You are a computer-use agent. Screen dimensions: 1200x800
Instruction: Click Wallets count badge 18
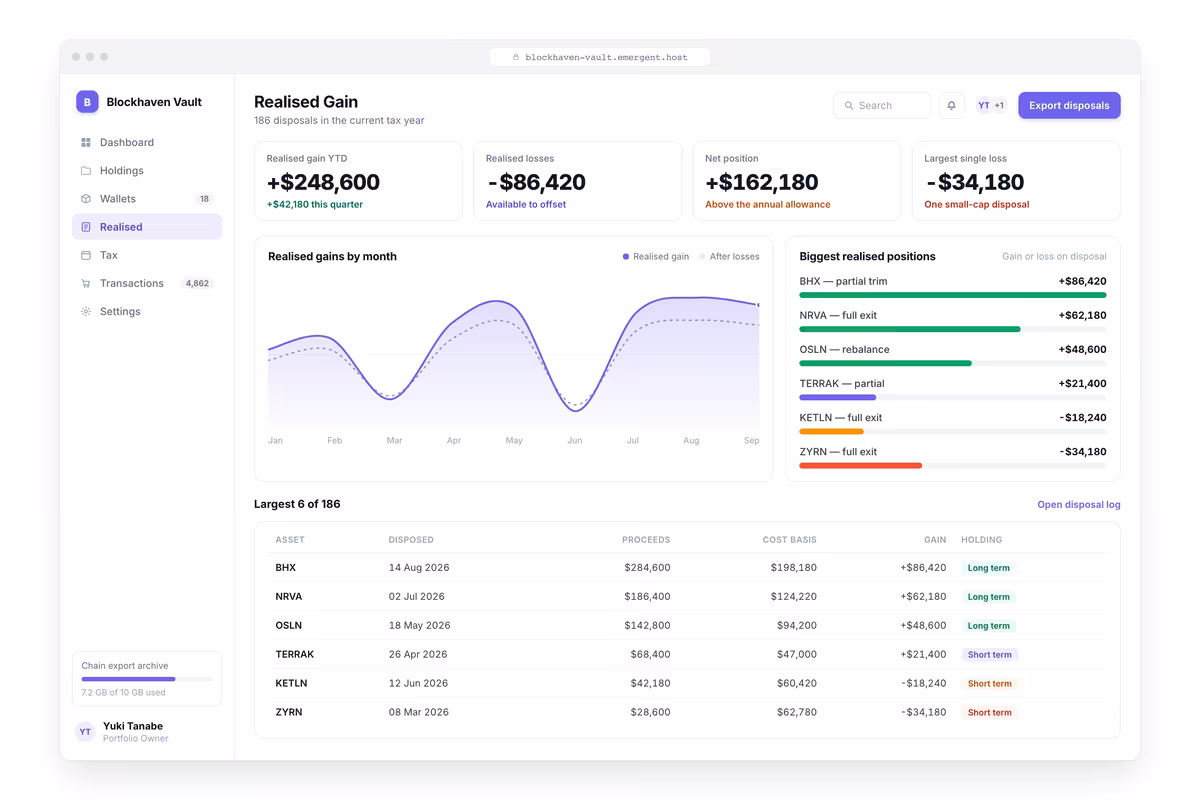[x=205, y=199]
